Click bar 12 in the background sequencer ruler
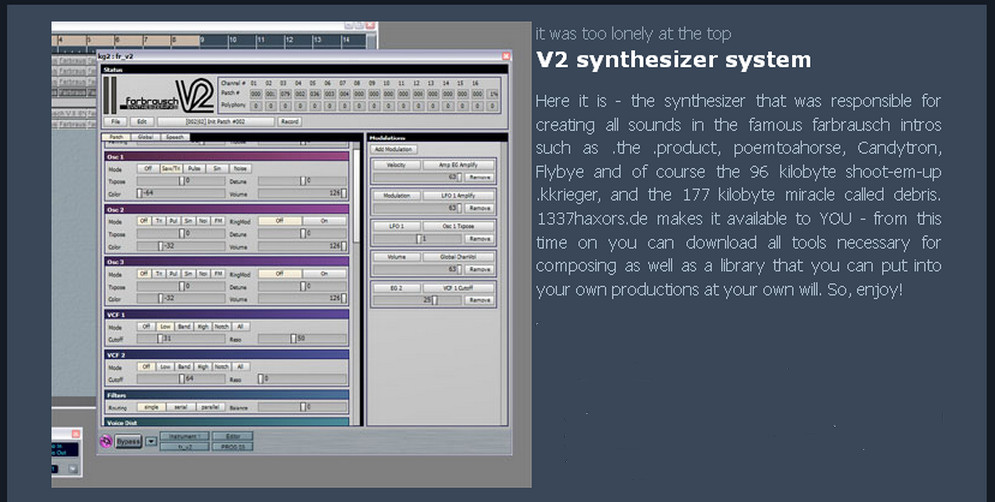The height and width of the screenshot is (502, 995). coord(289,40)
